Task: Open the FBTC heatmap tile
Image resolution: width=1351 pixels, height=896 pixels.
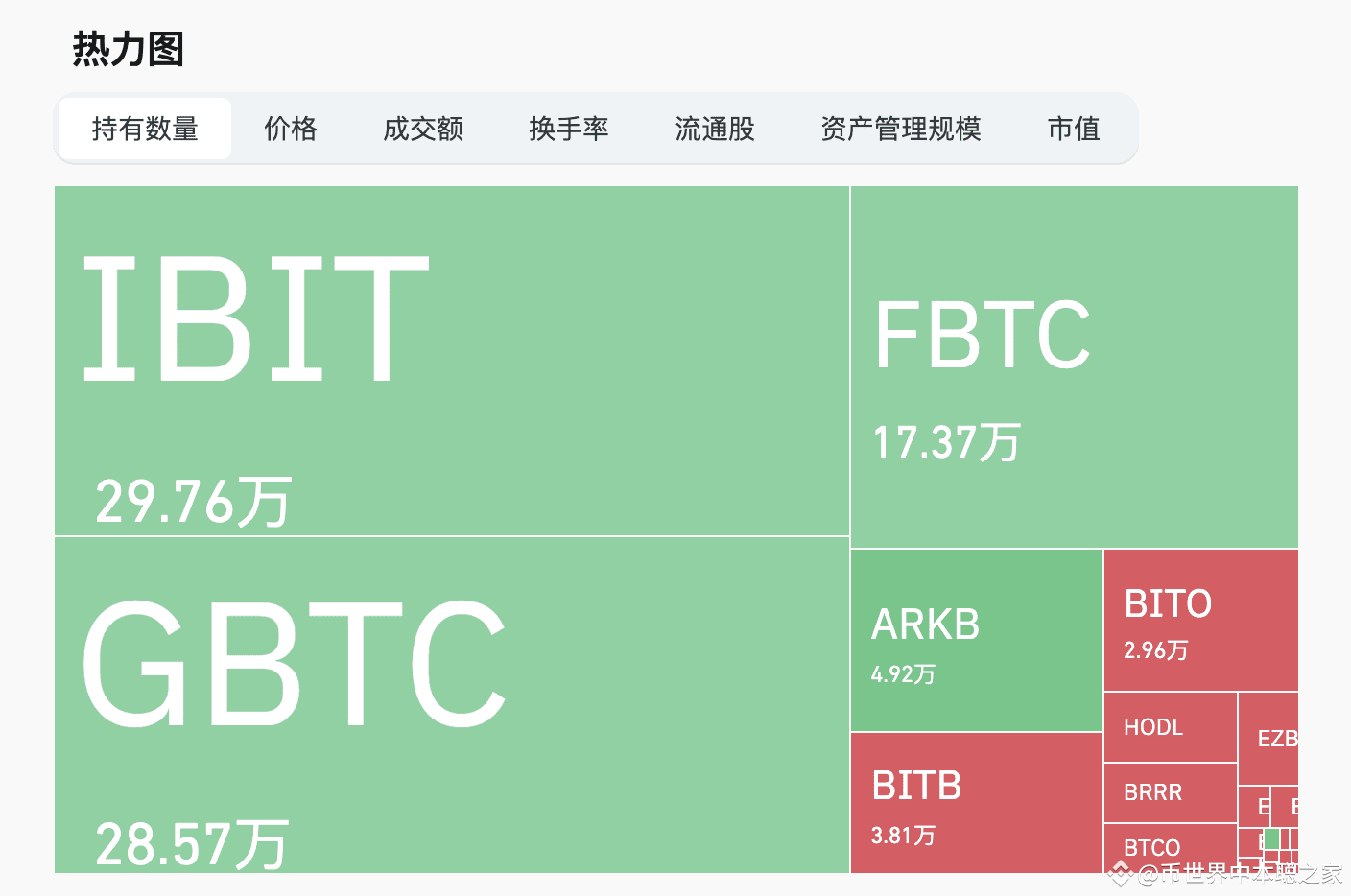Action: pyautogui.click(x=1075, y=366)
